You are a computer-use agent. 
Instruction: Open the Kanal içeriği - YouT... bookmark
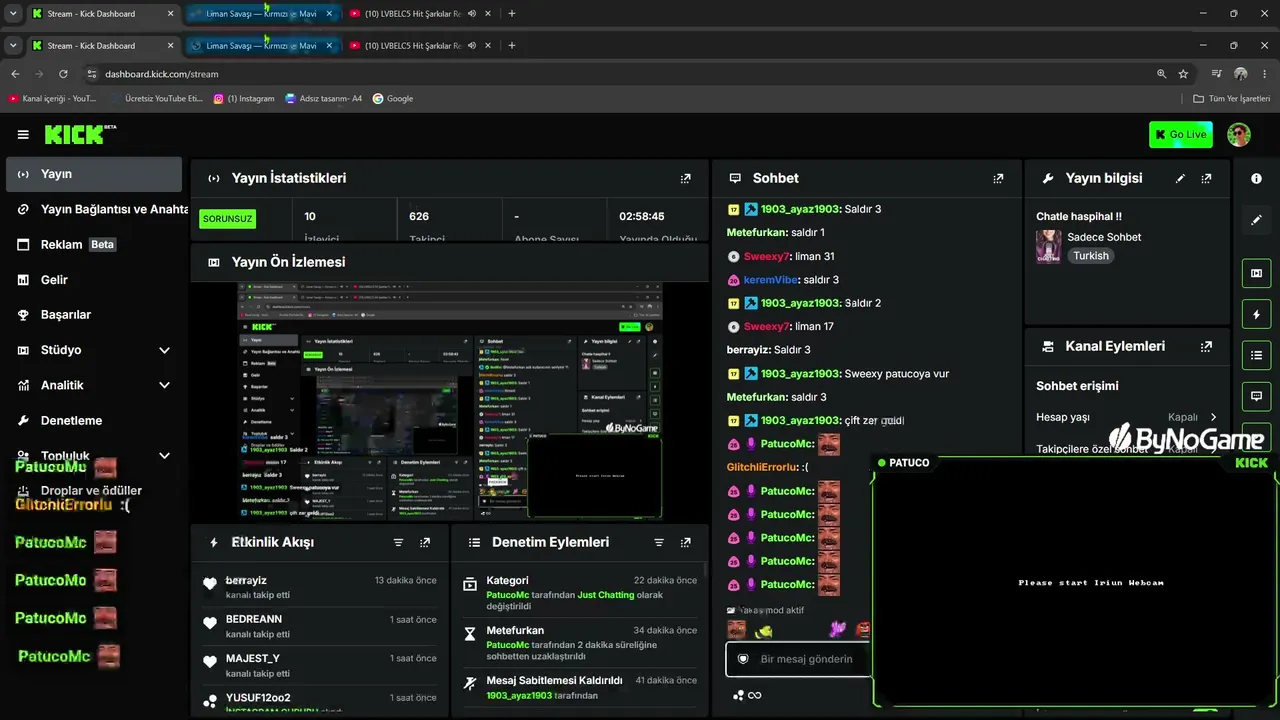(x=53, y=99)
